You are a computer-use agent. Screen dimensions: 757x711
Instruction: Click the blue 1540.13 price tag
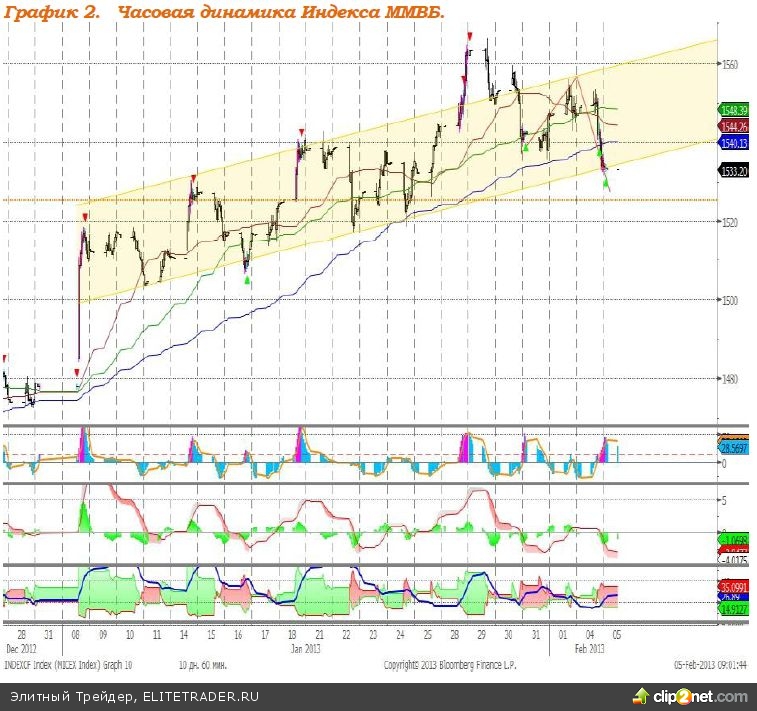[x=732, y=143]
